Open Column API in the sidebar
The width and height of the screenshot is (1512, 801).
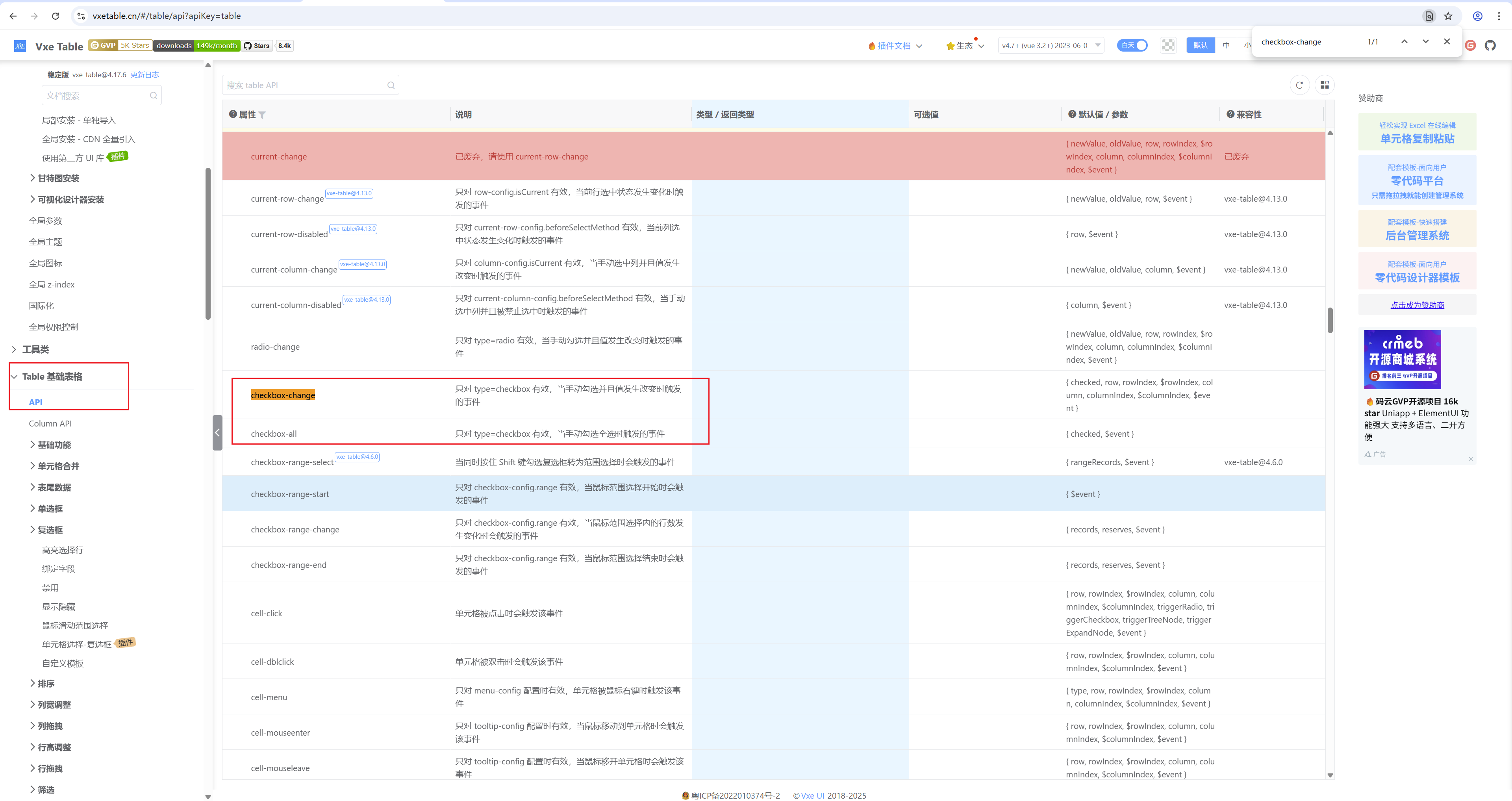pos(50,423)
